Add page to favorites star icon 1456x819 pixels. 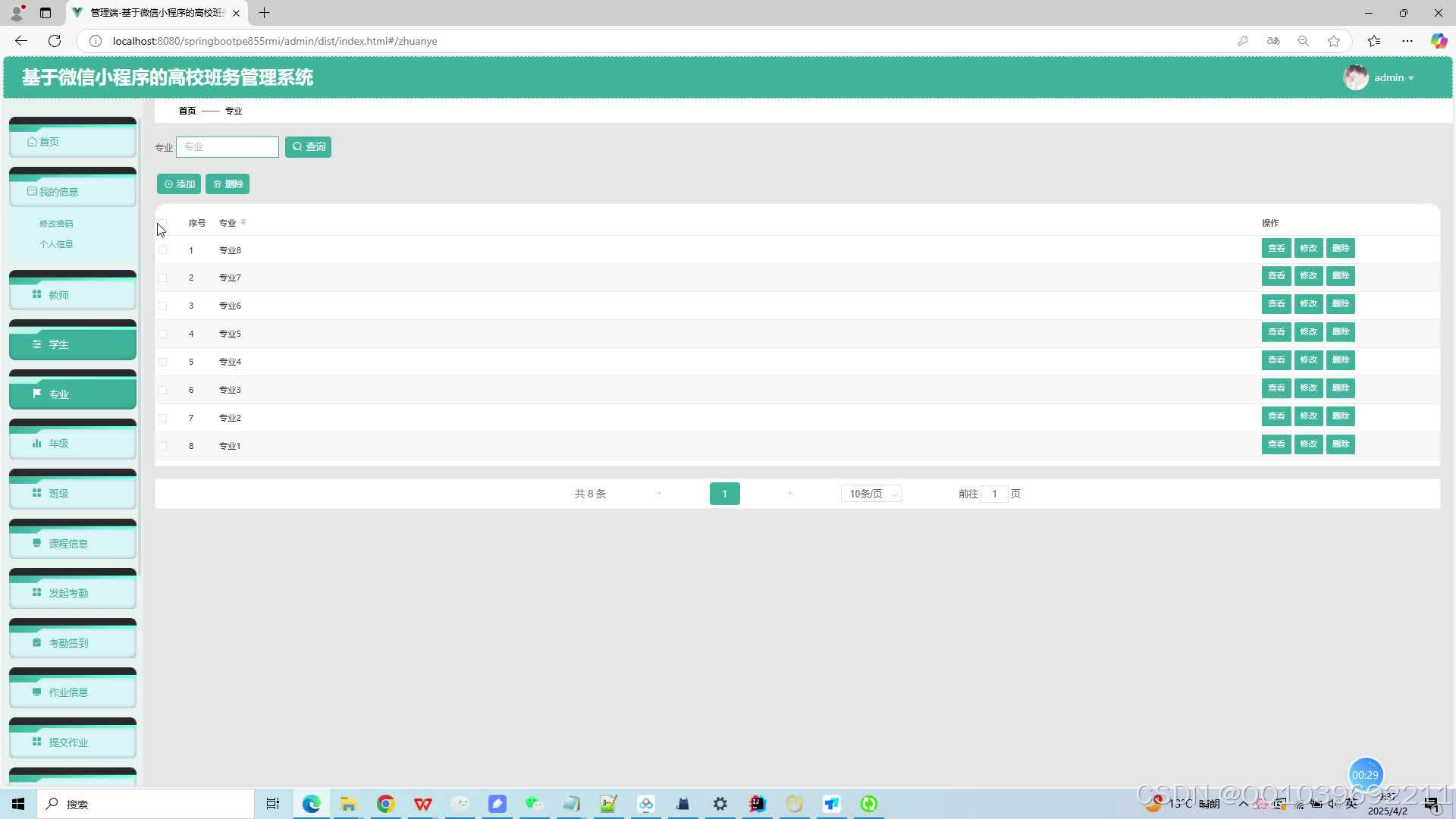click(x=1334, y=41)
